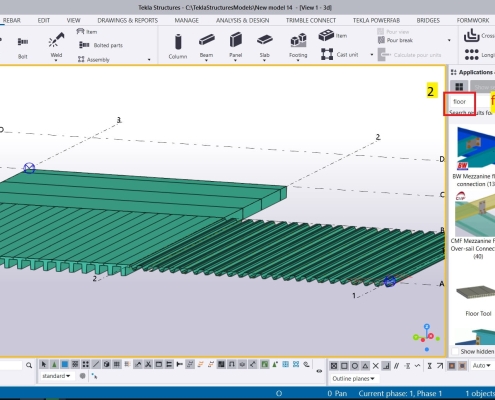Click the Quick Launch input field
495x400 pixels.
click(11, 366)
